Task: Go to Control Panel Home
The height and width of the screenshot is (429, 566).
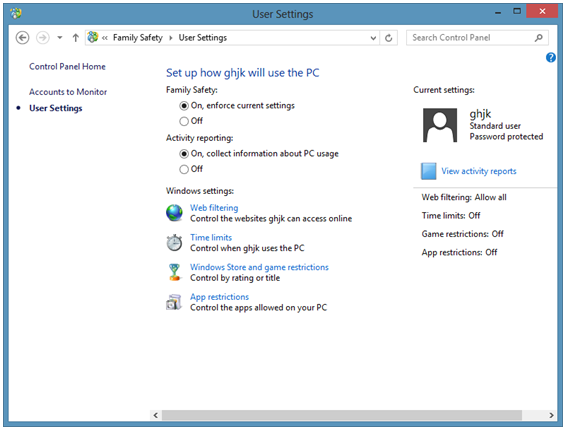Action: 68,66
